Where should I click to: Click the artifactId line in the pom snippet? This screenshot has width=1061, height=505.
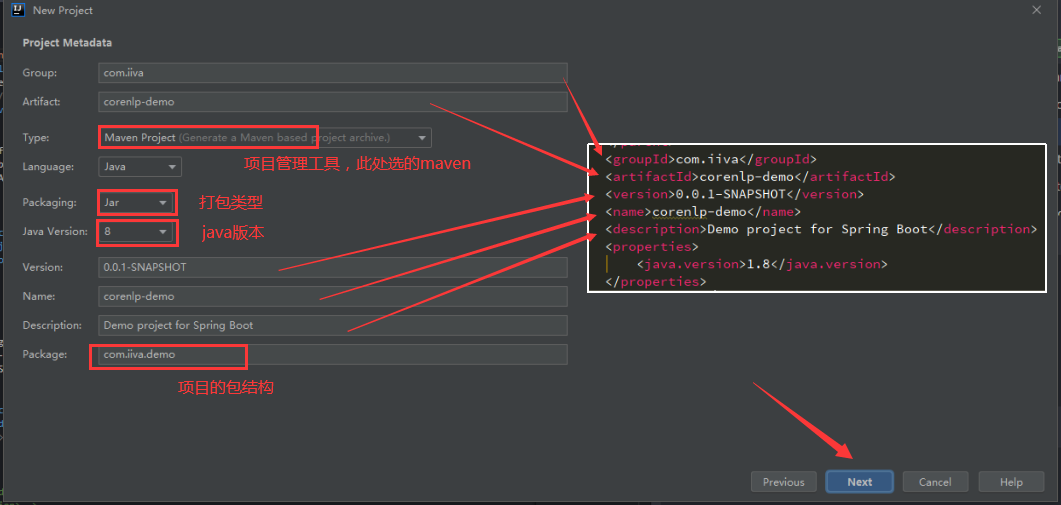[750, 177]
